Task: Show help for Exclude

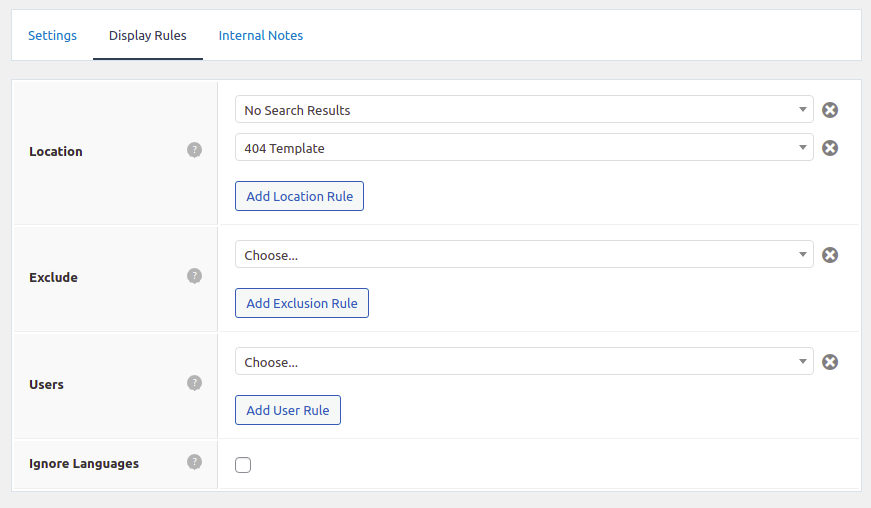Action: click(x=194, y=276)
